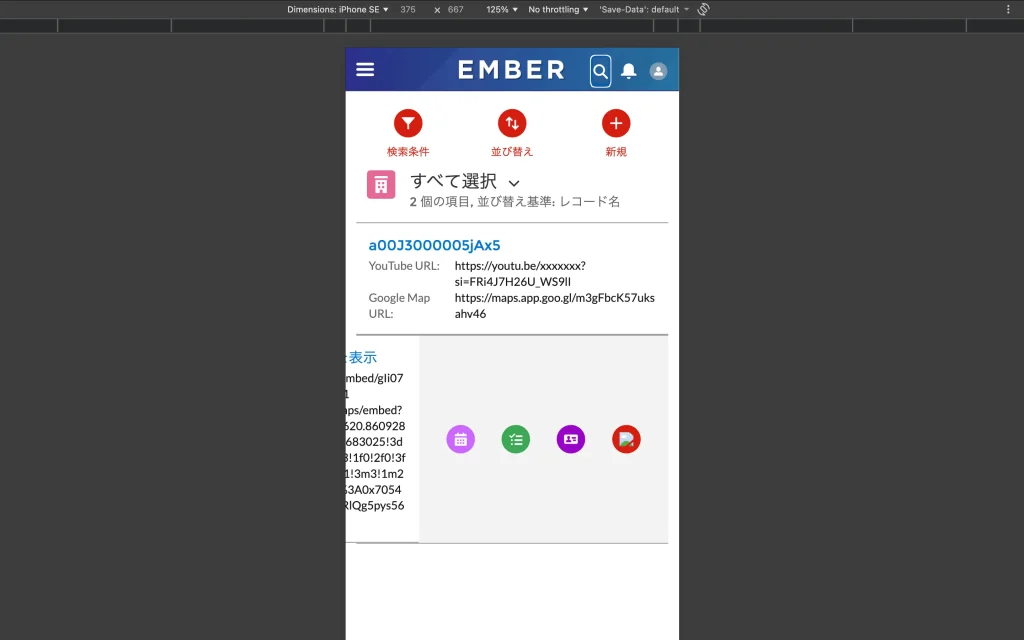Click the red sort icon (並び替え)

512,123
